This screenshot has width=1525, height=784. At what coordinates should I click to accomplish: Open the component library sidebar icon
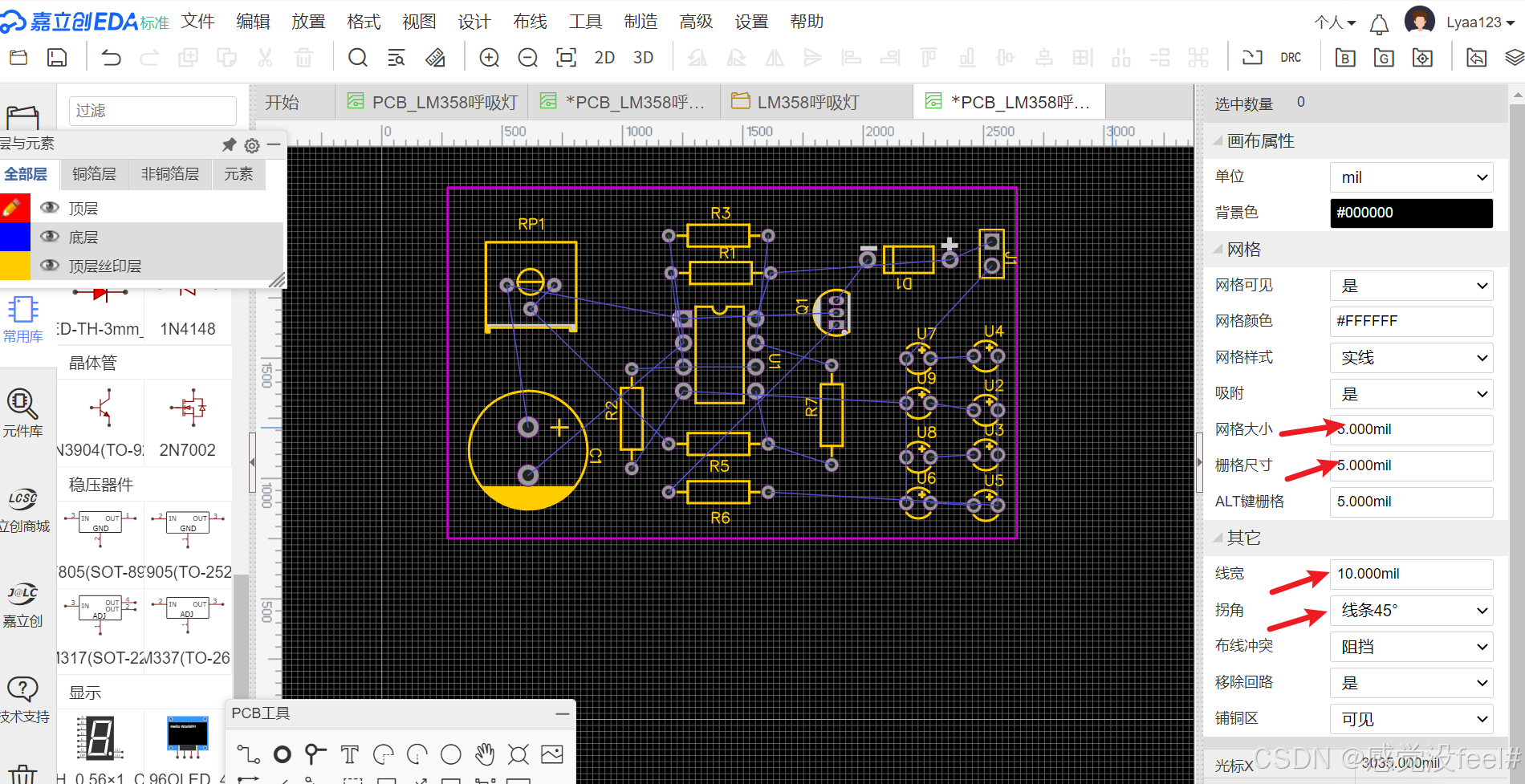[22, 412]
